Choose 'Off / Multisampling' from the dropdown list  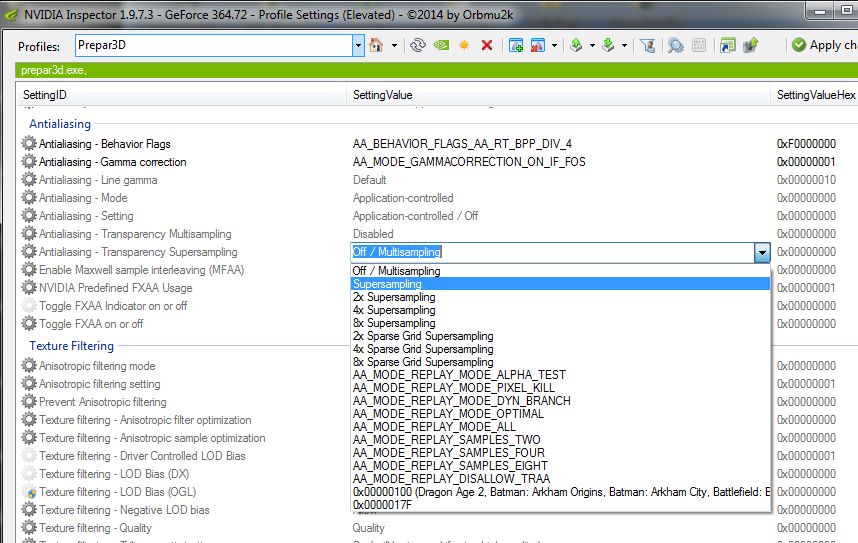tap(560, 271)
